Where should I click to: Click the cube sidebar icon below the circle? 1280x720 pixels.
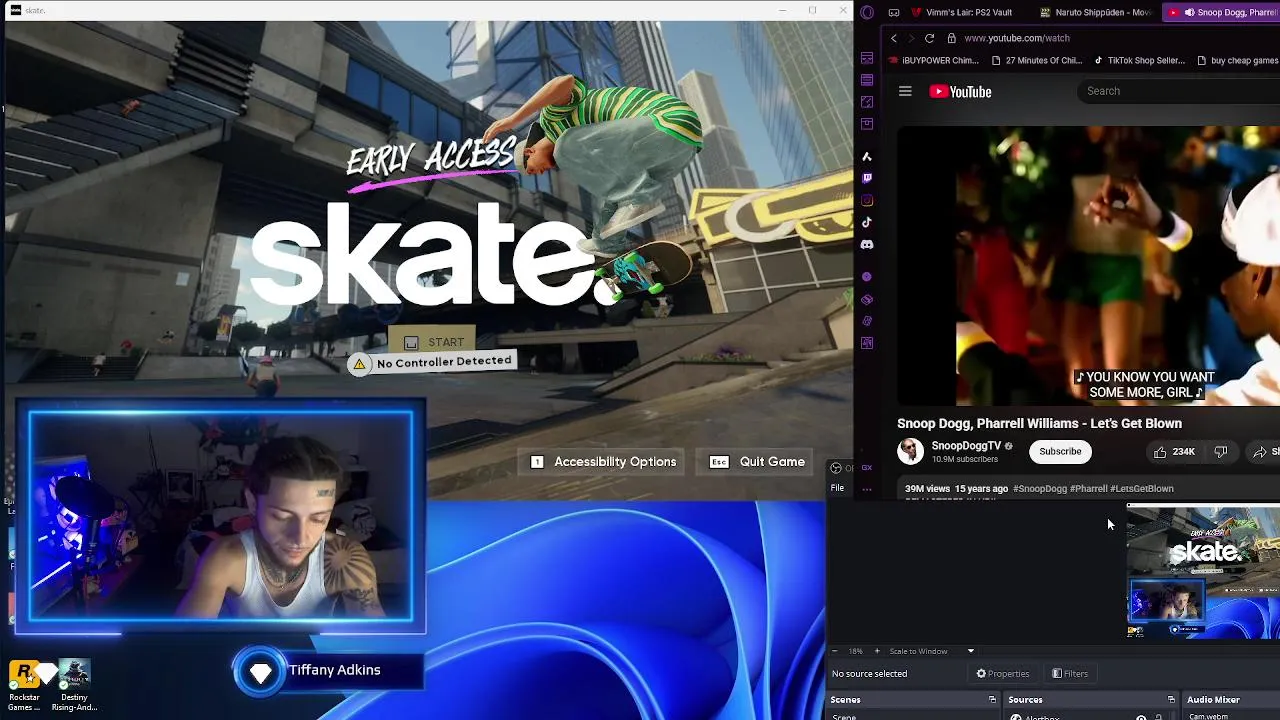click(867, 299)
